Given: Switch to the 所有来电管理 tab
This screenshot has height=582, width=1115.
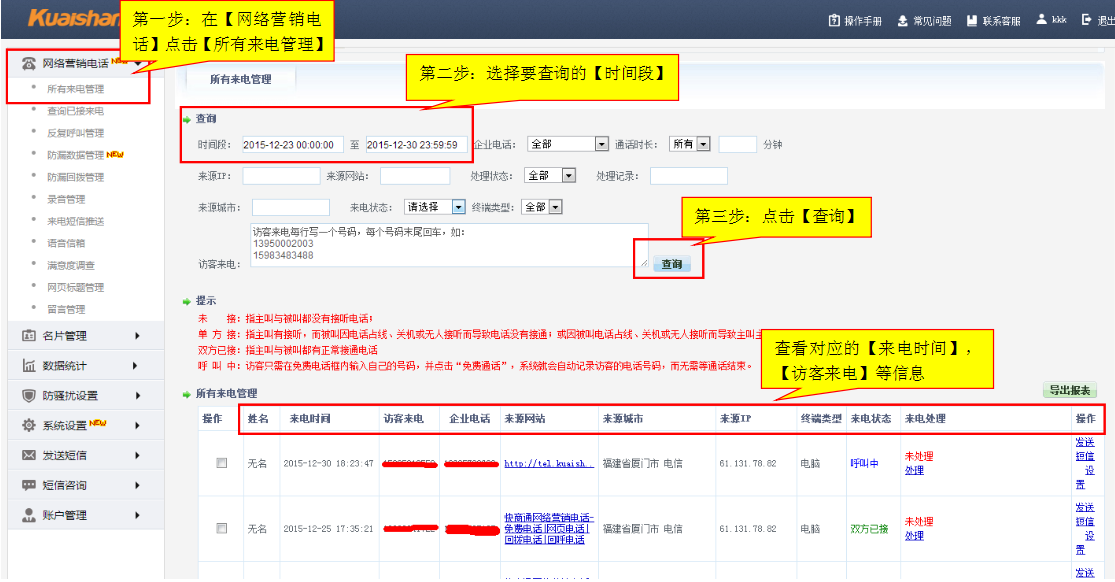Looking at the screenshot, I should click(240, 79).
